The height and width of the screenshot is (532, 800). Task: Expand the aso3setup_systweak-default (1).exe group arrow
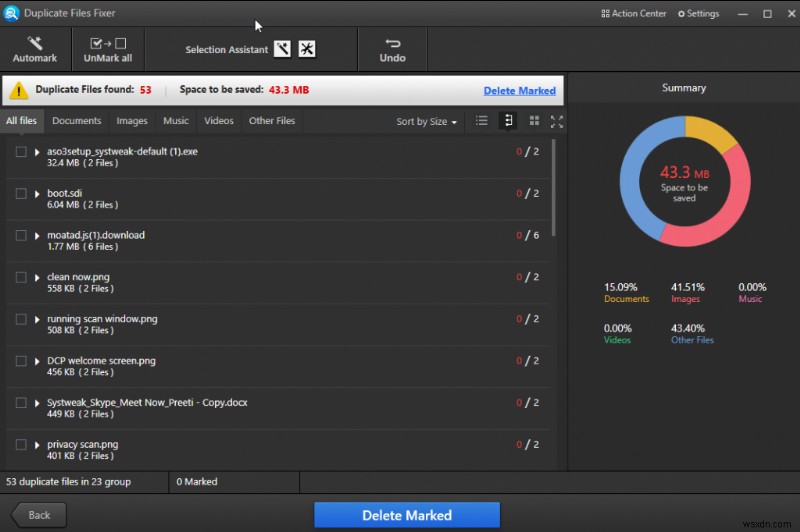(x=37, y=152)
